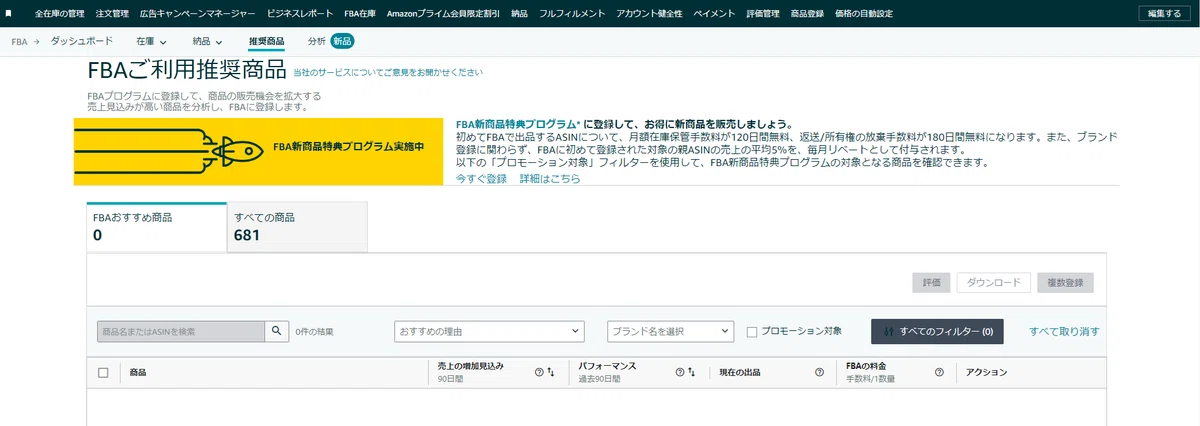Viewport: 1200px width, 426px height.
Task: Click the search magnifier button
Action: [277, 331]
